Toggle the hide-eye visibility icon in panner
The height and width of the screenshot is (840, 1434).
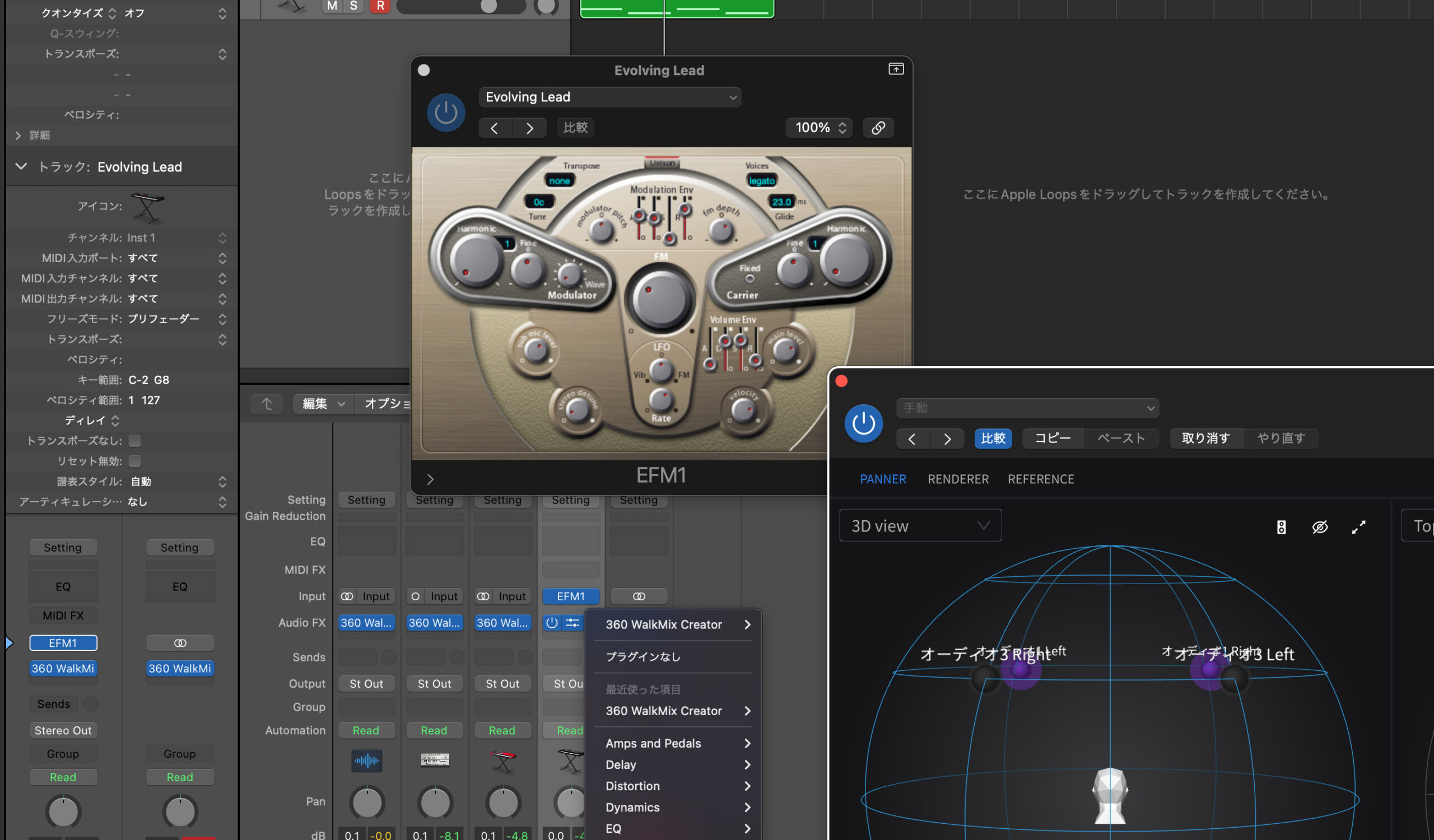click(1320, 527)
